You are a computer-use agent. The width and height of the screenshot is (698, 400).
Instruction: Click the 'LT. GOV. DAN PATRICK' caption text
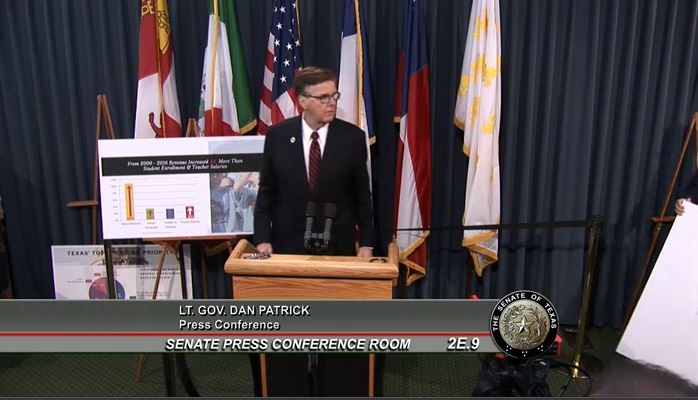244,311
